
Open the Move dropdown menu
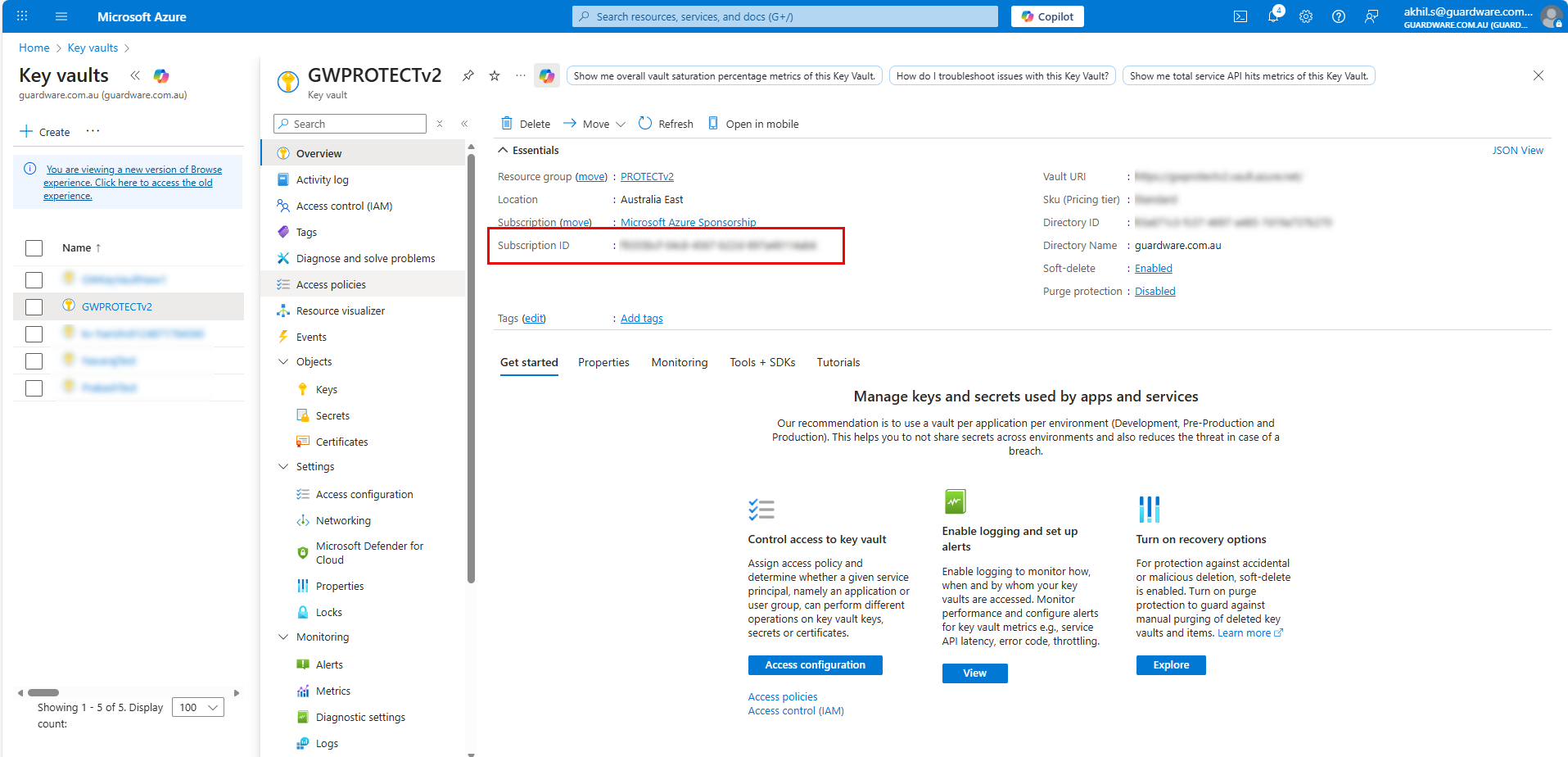(x=621, y=124)
